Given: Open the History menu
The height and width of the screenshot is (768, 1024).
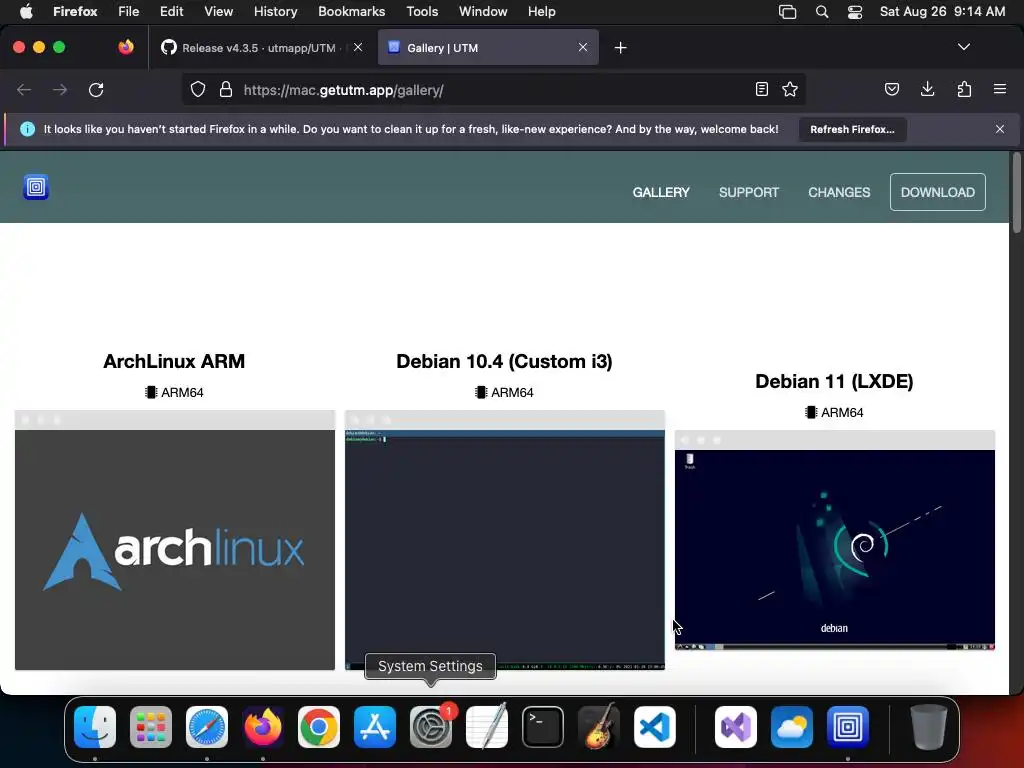Looking at the screenshot, I should tap(276, 11).
